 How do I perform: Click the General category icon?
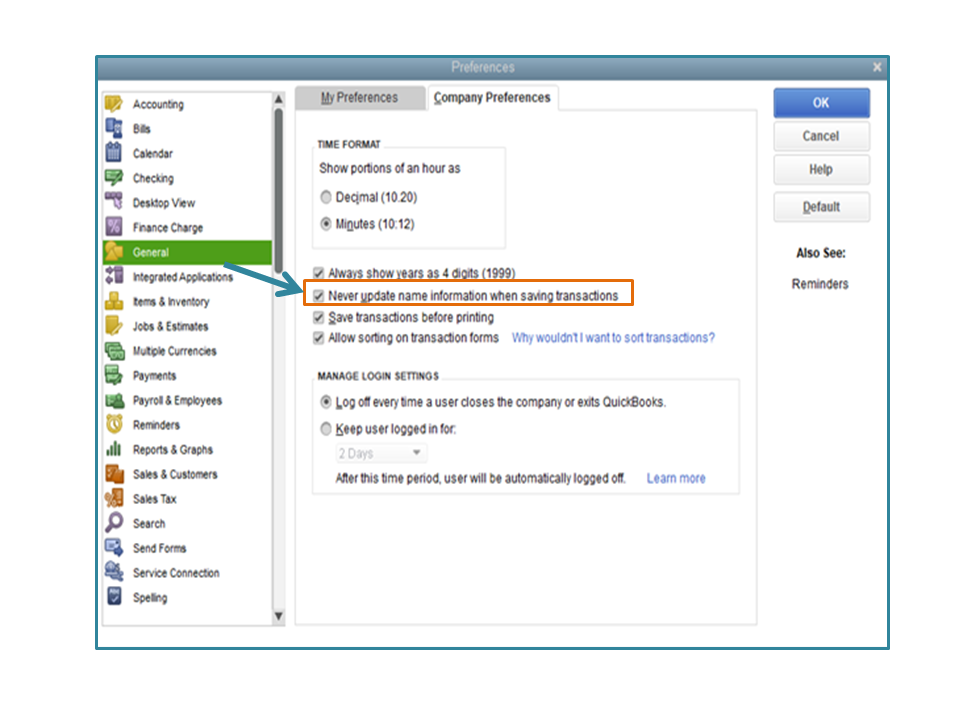coord(113,252)
